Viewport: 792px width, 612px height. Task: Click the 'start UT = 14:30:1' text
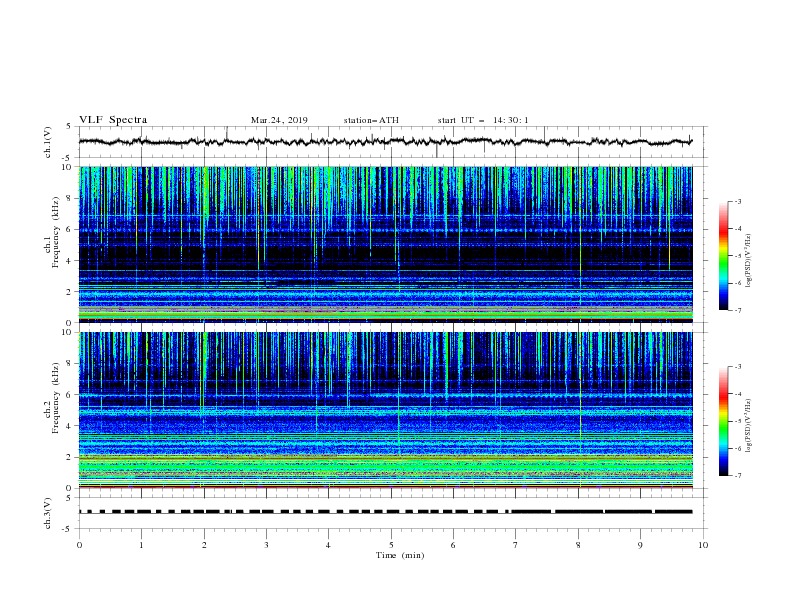point(483,120)
